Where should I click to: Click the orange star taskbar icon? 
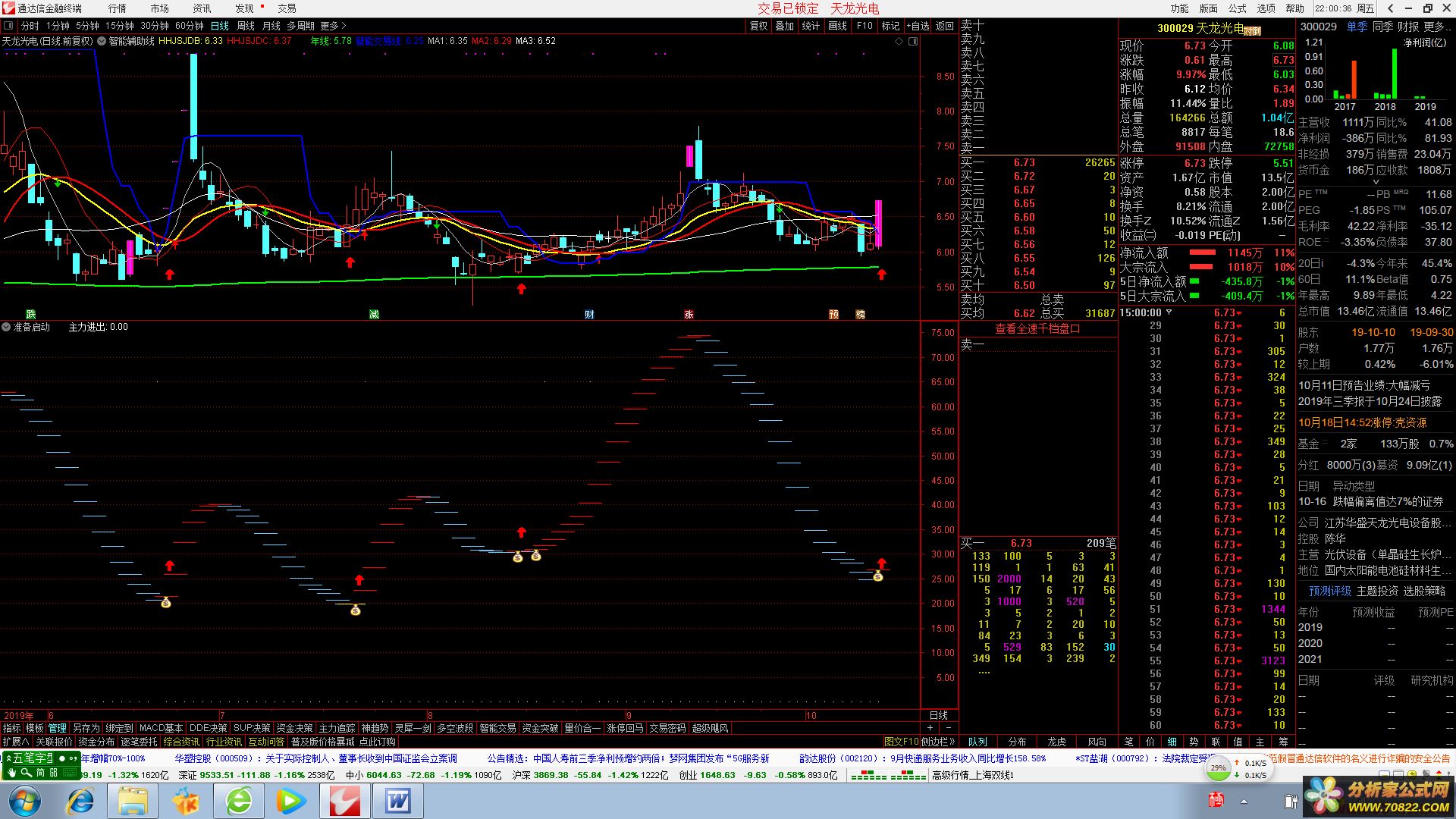(x=186, y=801)
